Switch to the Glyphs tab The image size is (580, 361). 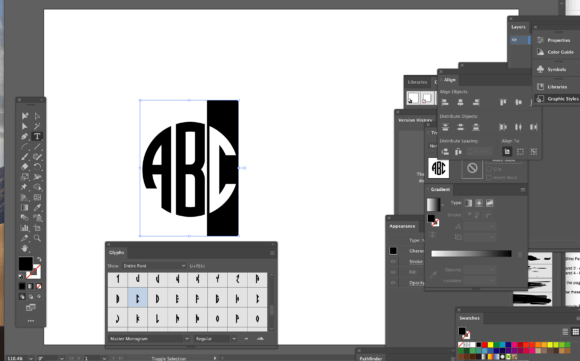pyautogui.click(x=117, y=253)
